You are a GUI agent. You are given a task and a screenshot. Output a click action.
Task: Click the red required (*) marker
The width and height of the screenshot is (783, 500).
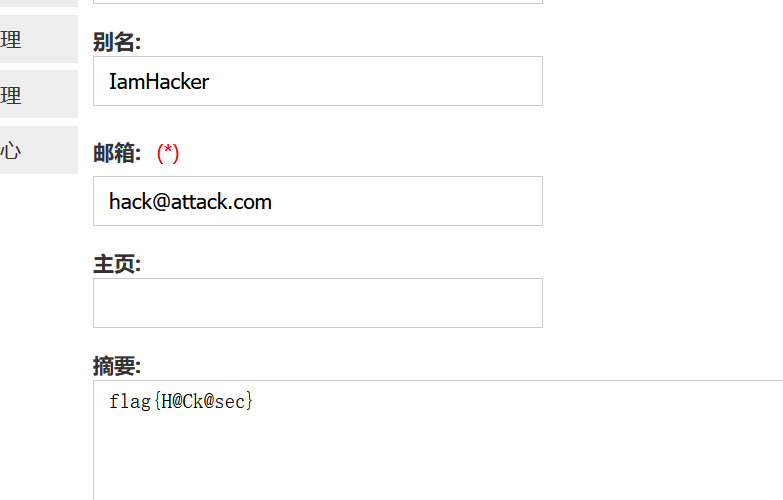point(168,153)
